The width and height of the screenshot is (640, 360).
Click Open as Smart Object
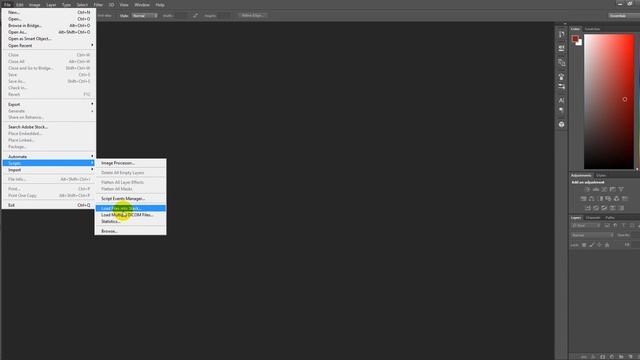(x=48, y=38)
